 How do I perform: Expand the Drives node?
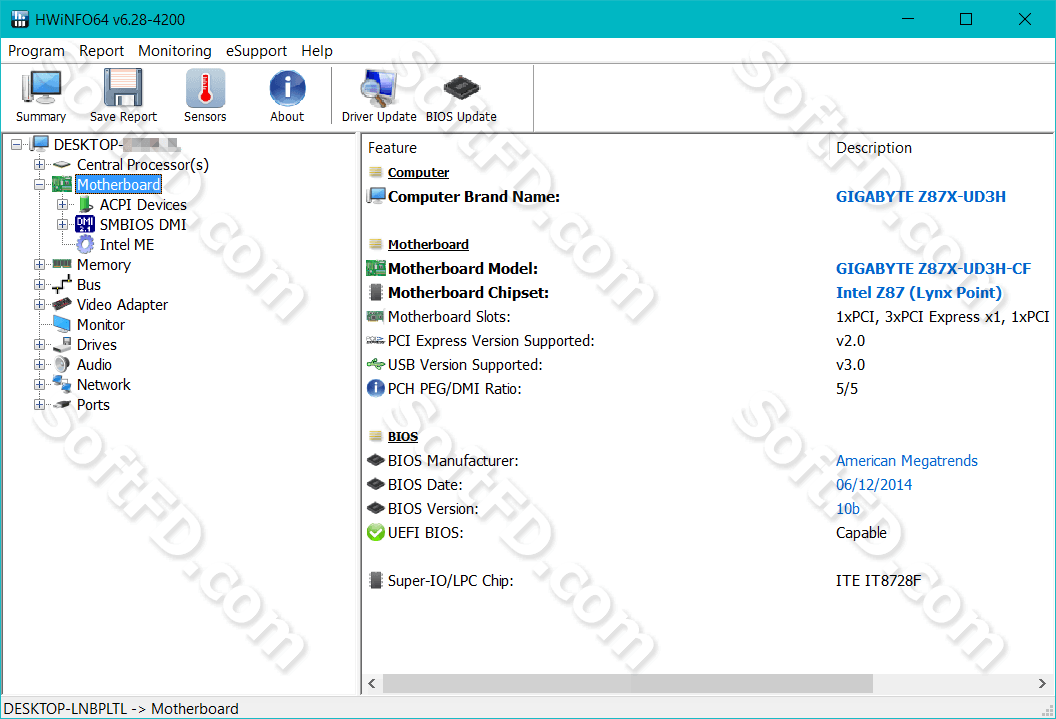39,345
